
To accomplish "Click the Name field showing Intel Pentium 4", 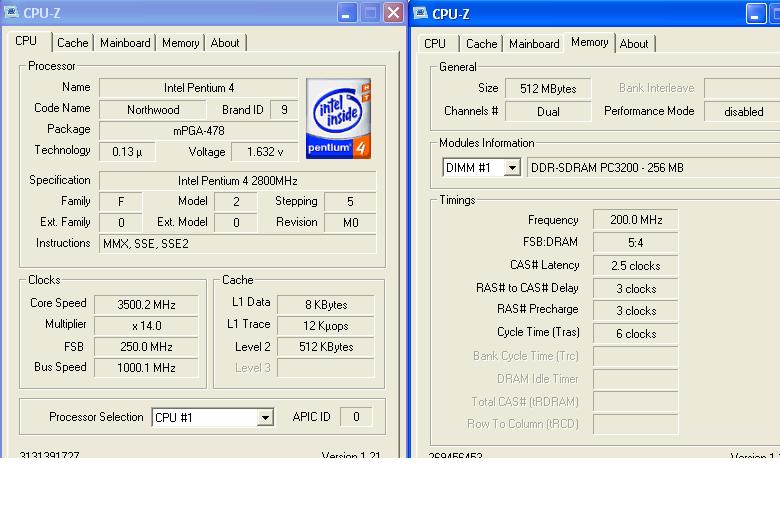I will point(198,88).
